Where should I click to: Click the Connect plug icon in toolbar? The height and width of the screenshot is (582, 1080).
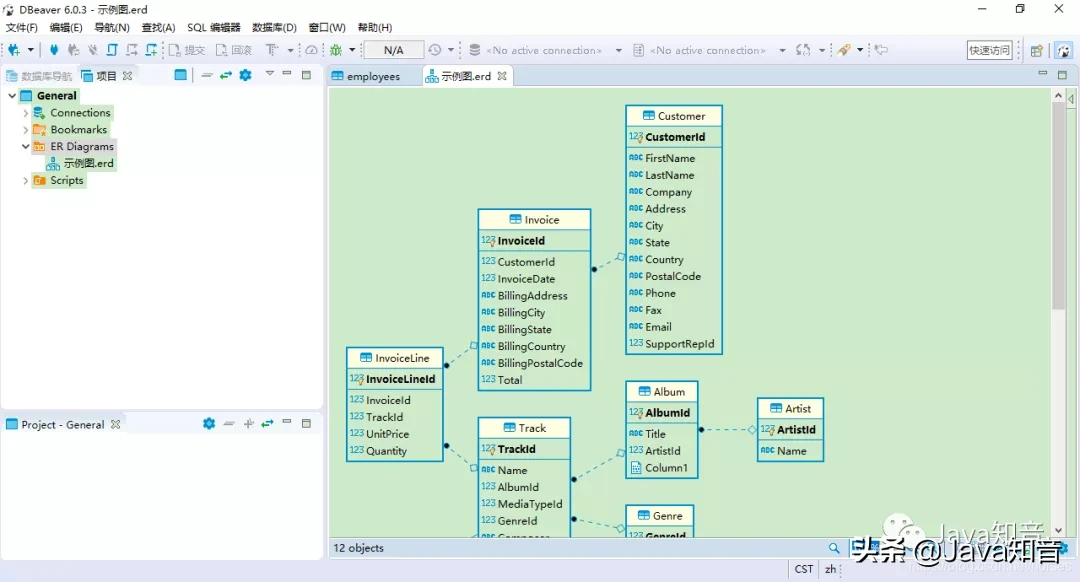click(x=54, y=50)
